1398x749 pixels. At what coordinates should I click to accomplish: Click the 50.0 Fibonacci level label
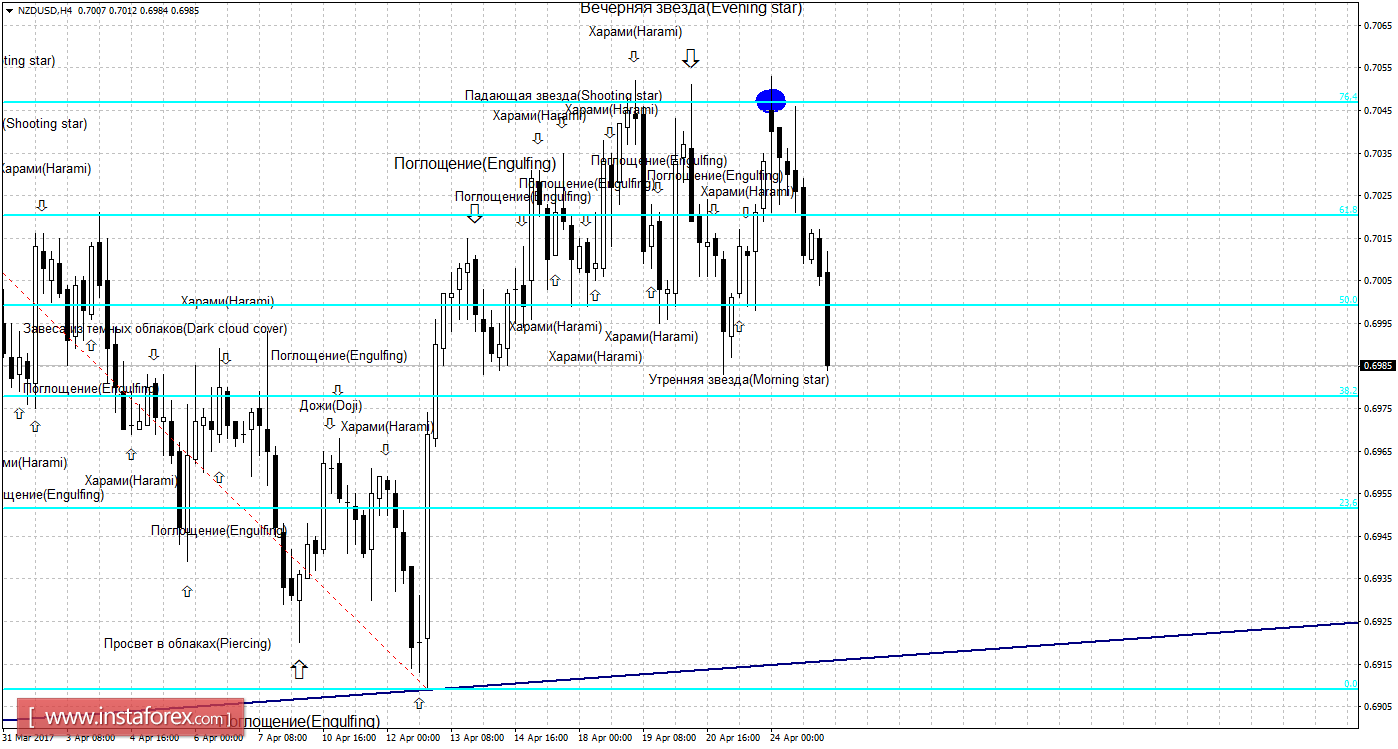pos(1348,300)
